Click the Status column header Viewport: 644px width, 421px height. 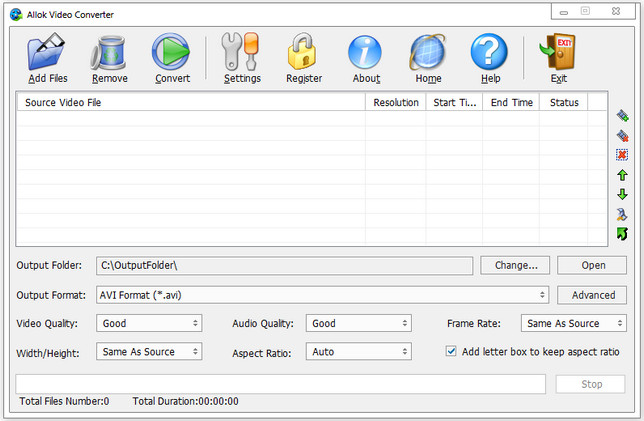[564, 102]
